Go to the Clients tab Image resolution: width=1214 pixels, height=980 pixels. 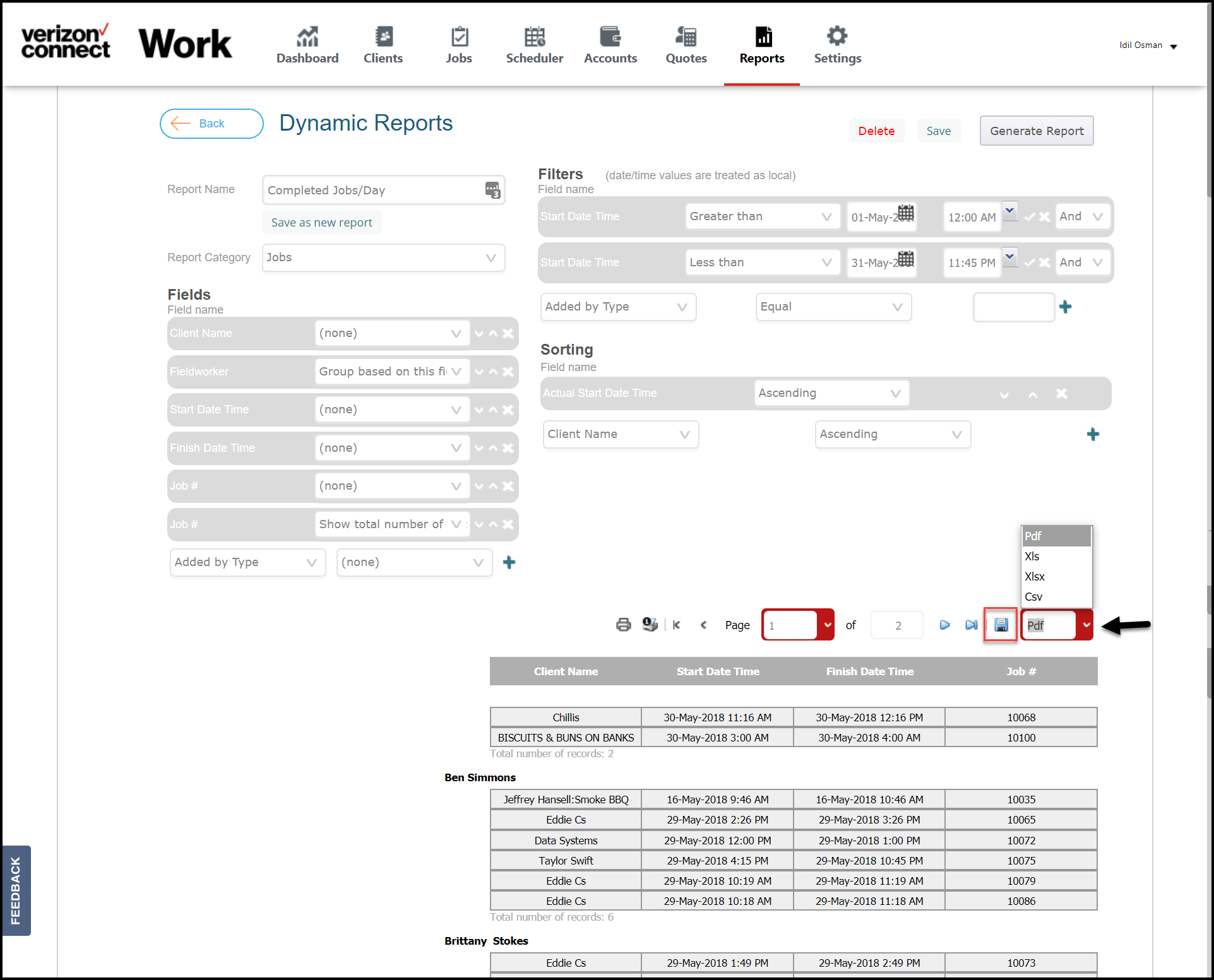pos(383,45)
